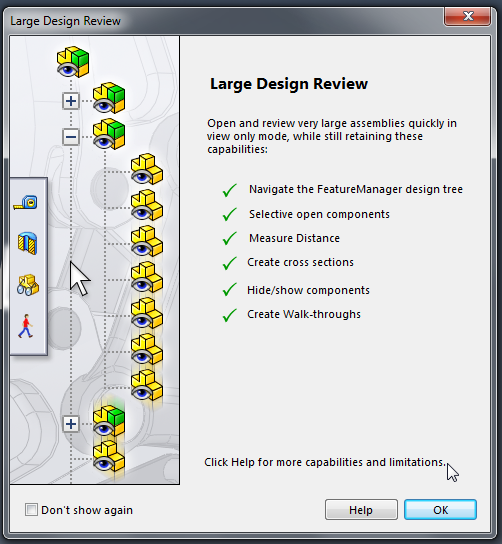The width and height of the screenshot is (502, 544).
Task: Click the subassembly icon next to lower plus
Action: [109, 421]
